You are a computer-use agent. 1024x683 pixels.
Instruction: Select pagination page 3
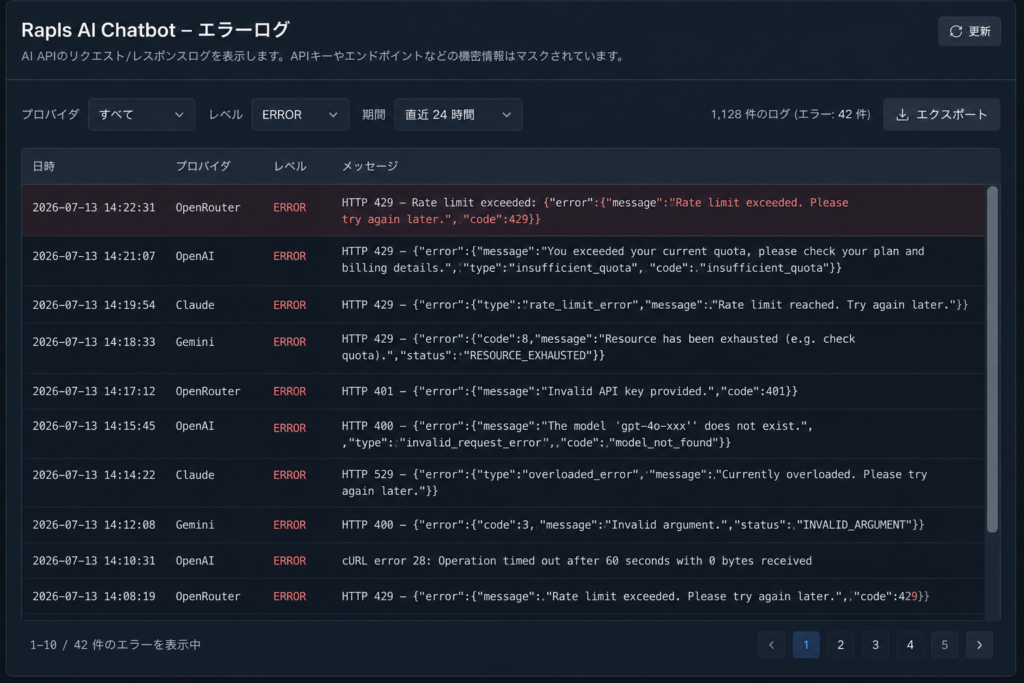875,644
